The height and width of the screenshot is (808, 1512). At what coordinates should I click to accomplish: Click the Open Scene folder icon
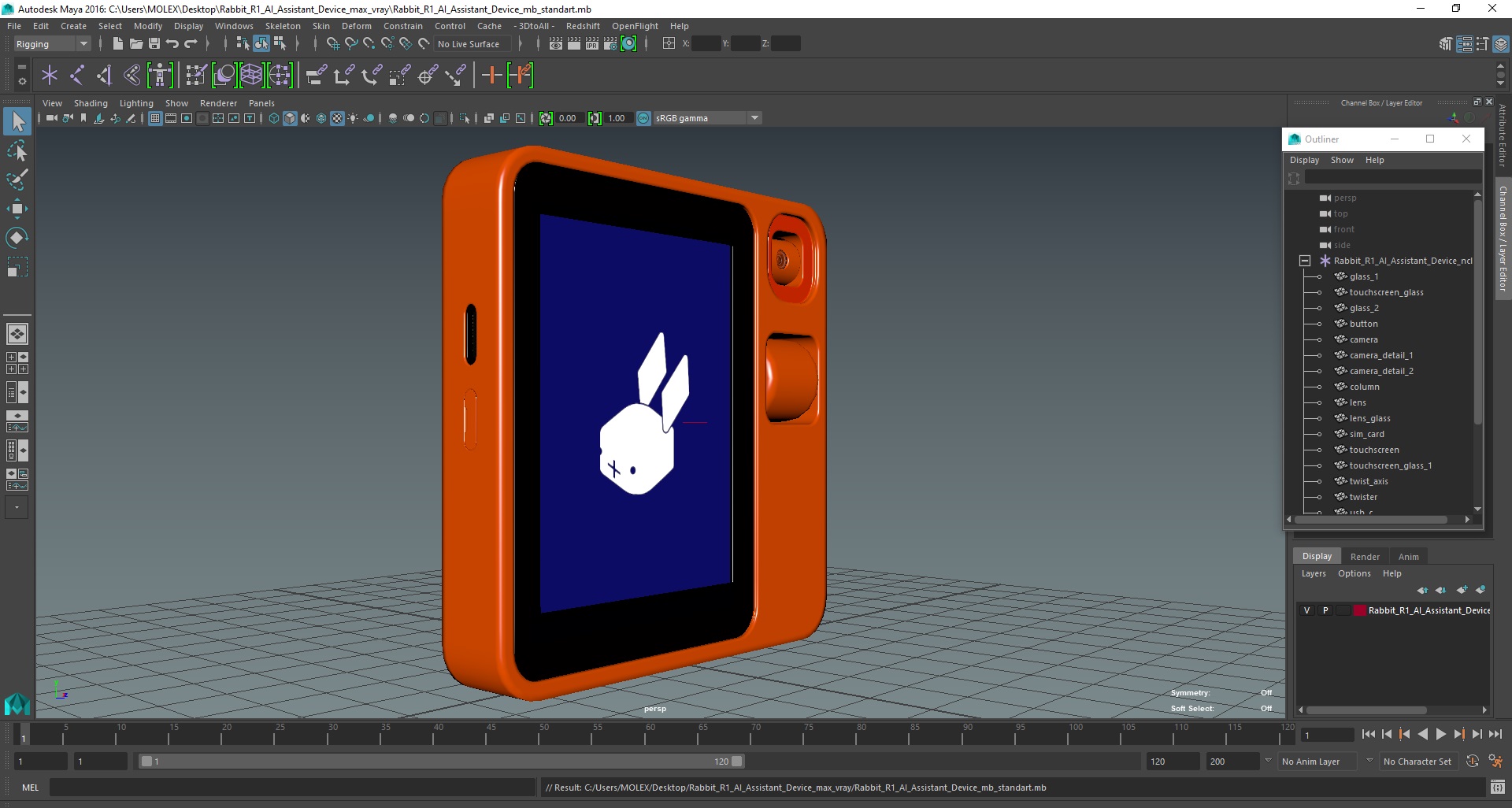[x=135, y=44]
